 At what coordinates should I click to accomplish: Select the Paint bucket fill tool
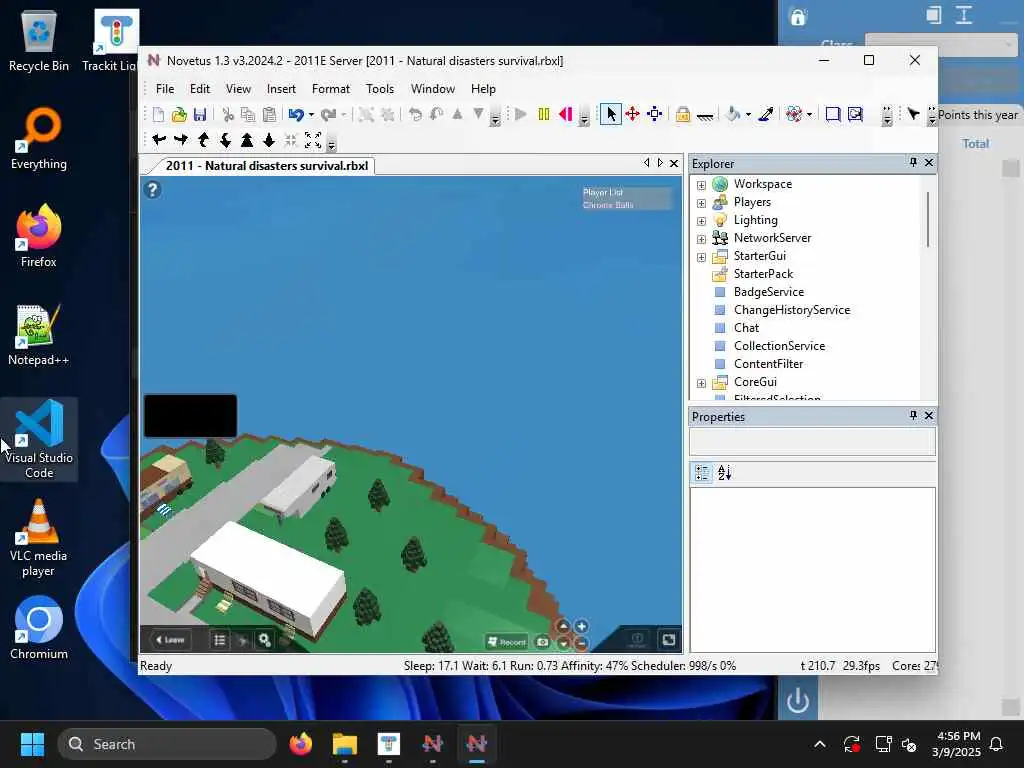click(x=733, y=114)
